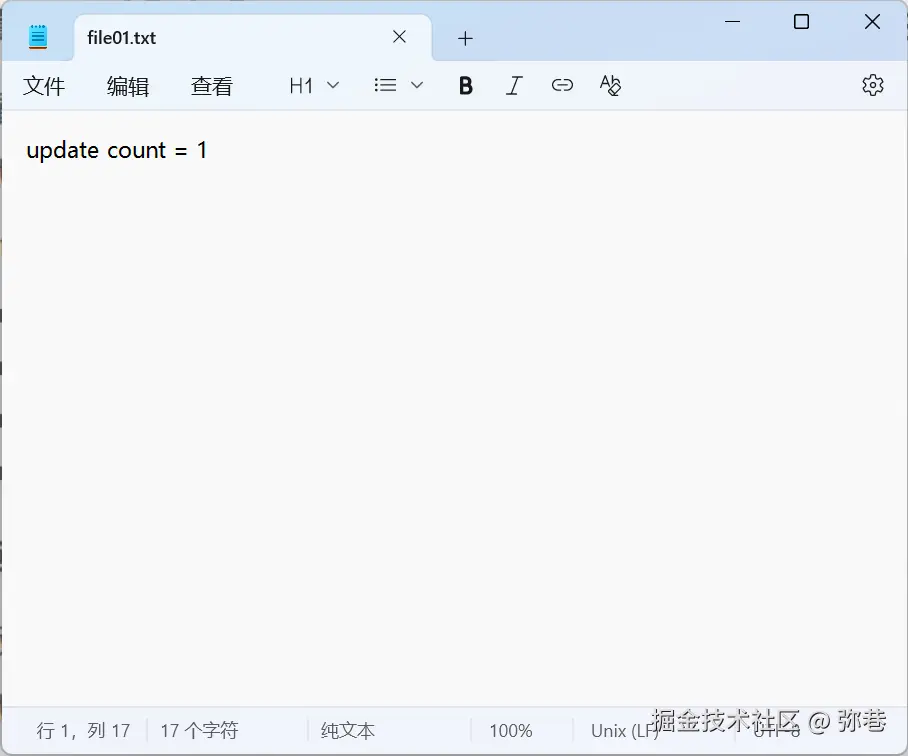Click the 纯文本 status bar entry
This screenshot has width=908, height=756.
coord(347,731)
